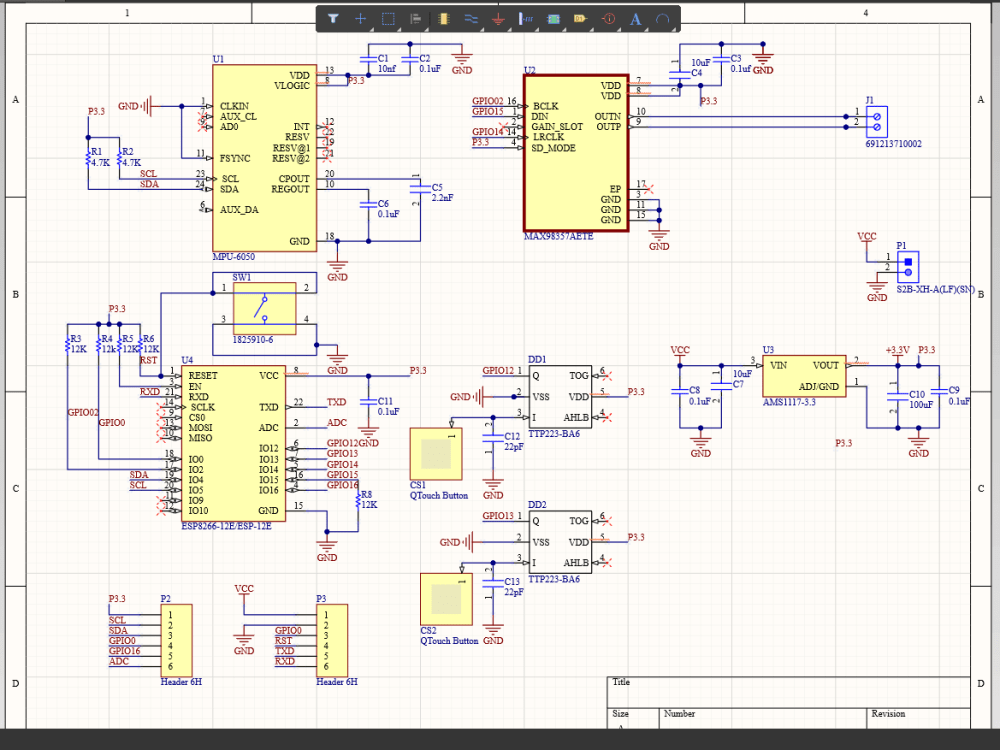Activate the Place Wire tool

471,18
